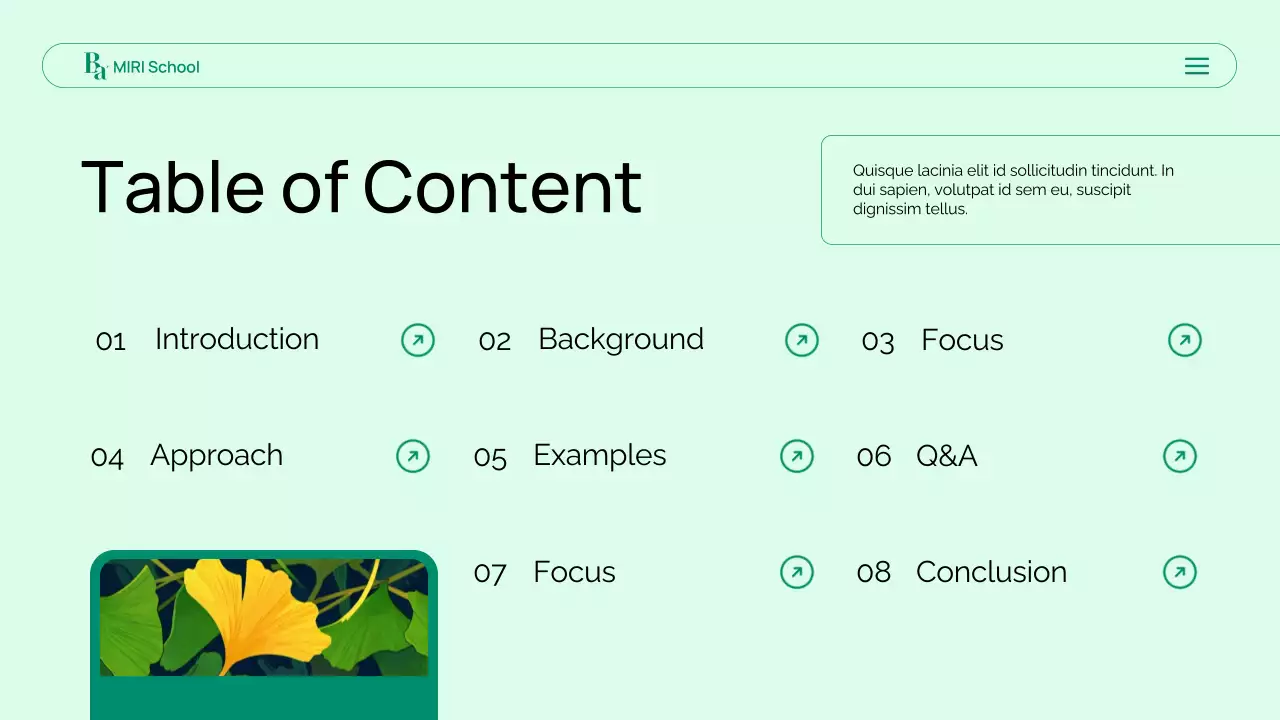Click the arrow icon beside Q&A
Viewport: 1280px width, 720px height.
[x=1180, y=456]
